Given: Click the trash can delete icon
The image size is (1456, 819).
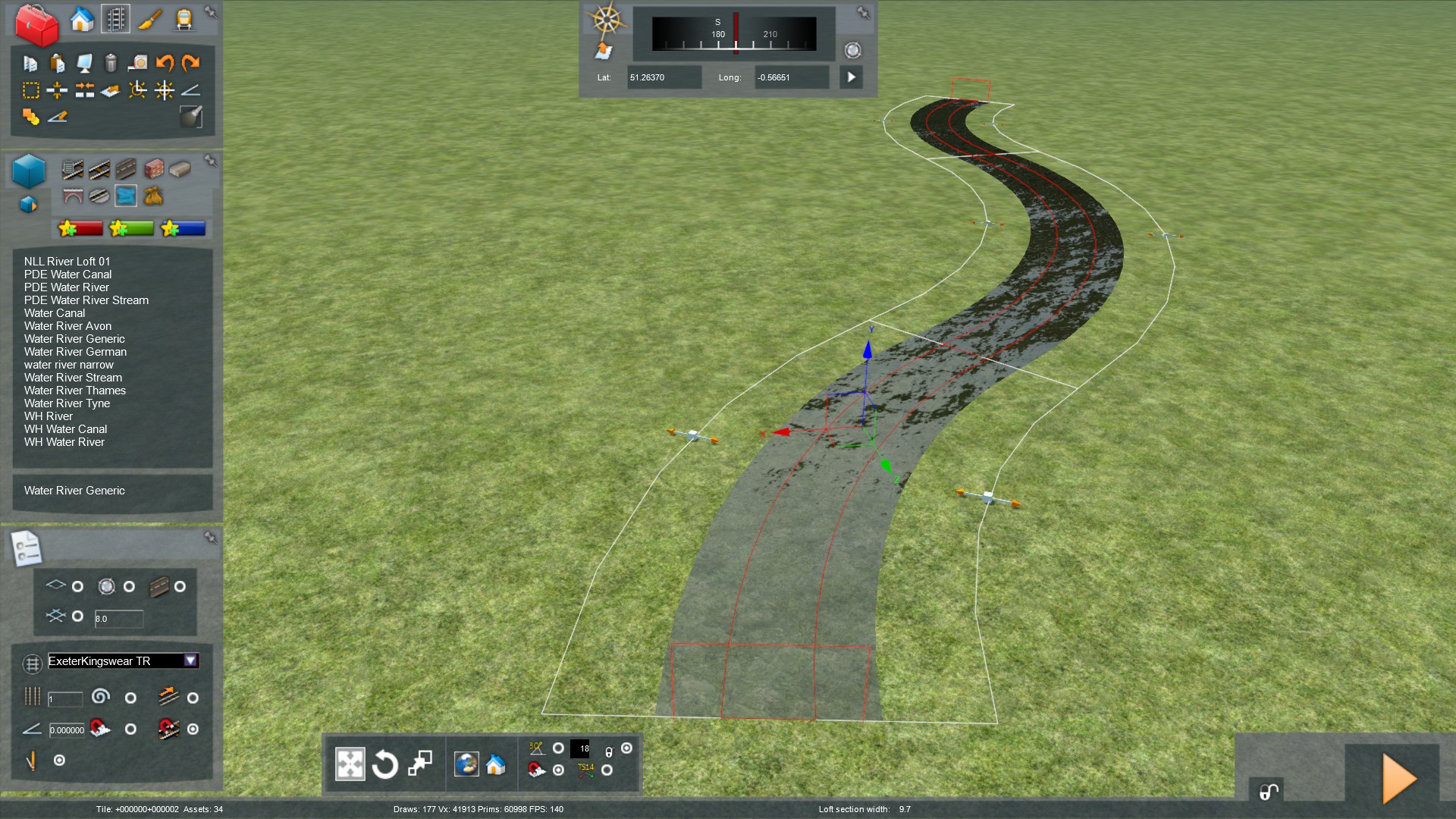Looking at the screenshot, I should (x=111, y=63).
